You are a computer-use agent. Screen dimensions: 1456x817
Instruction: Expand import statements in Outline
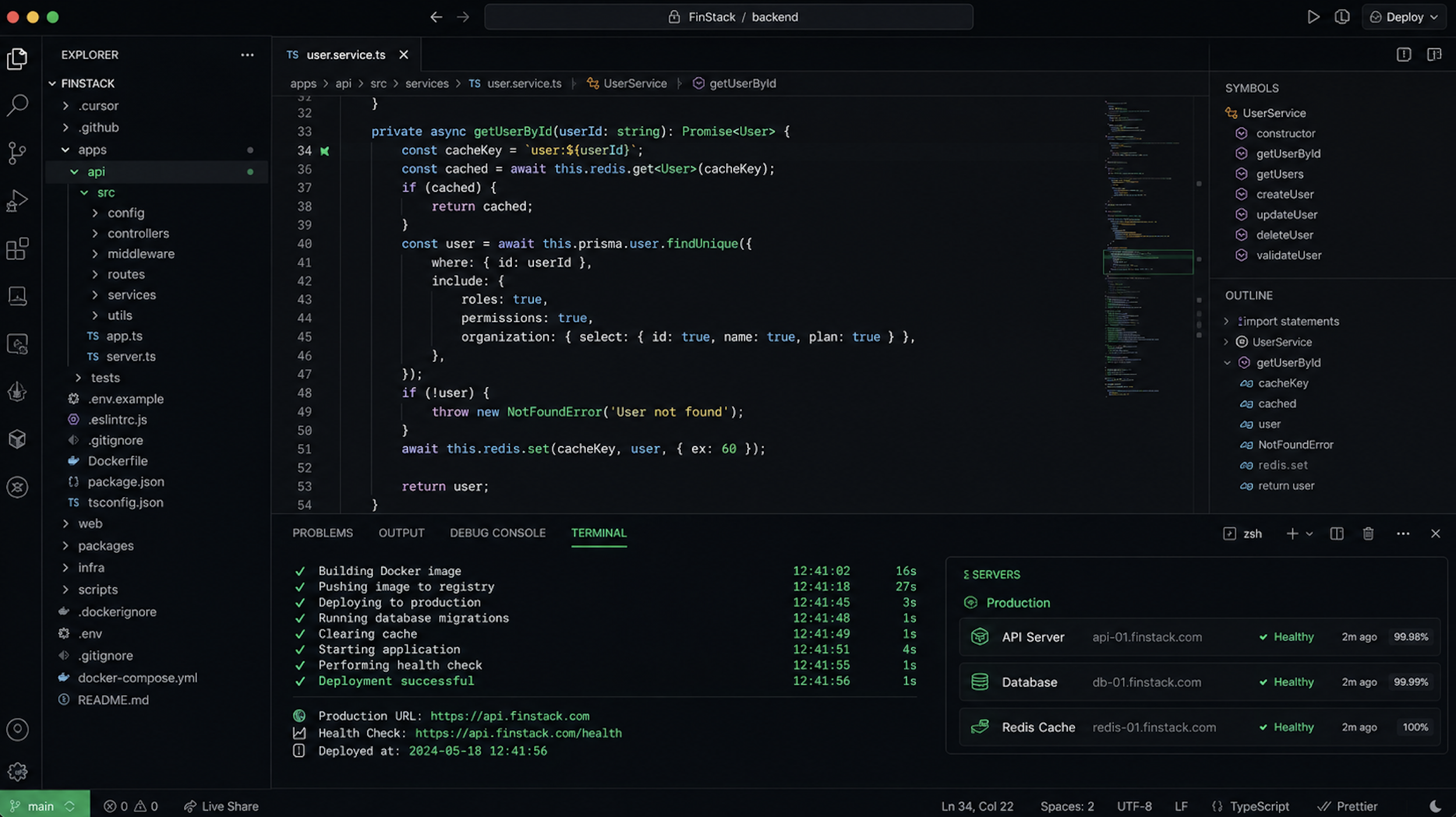[x=1226, y=321]
